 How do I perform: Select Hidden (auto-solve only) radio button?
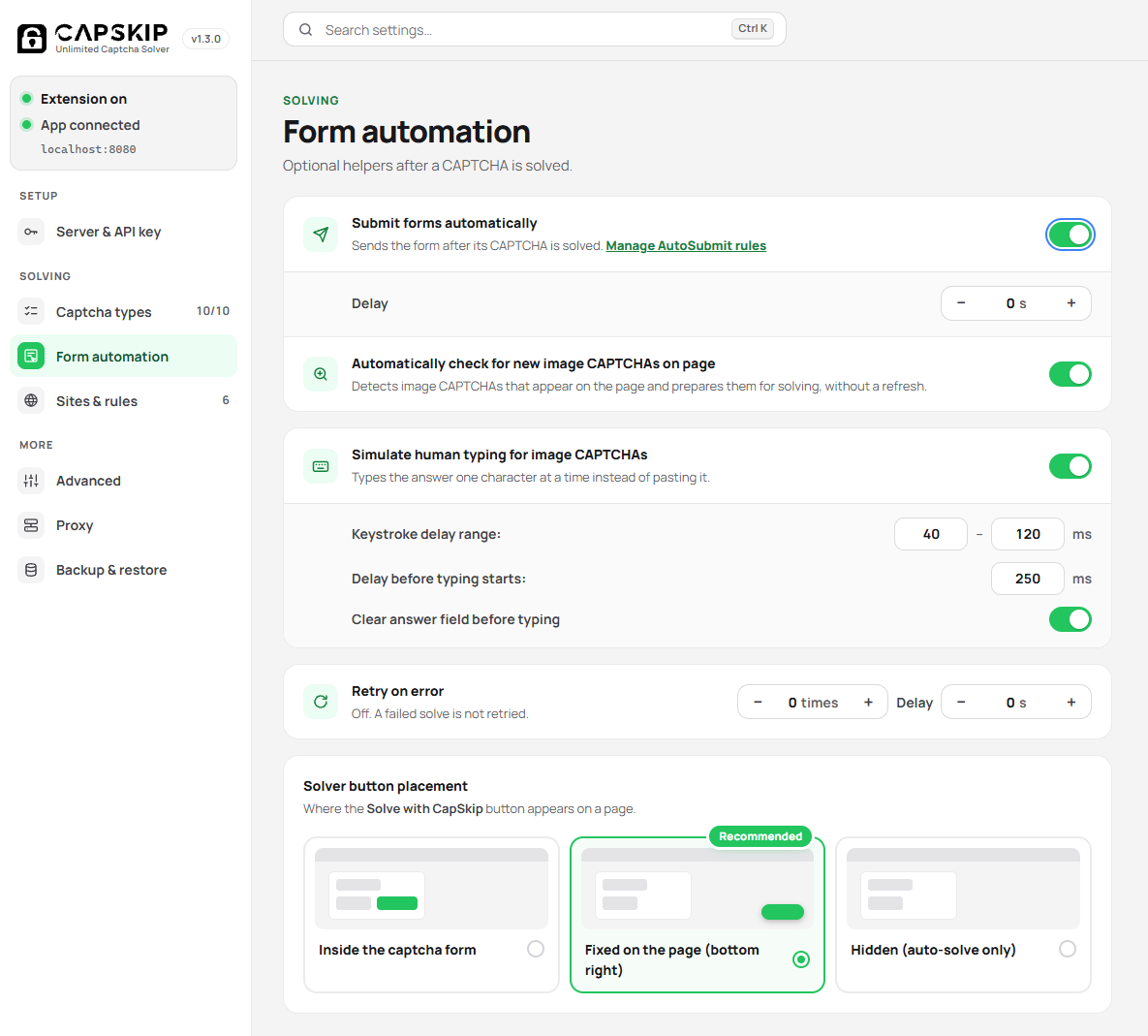[x=1068, y=949]
